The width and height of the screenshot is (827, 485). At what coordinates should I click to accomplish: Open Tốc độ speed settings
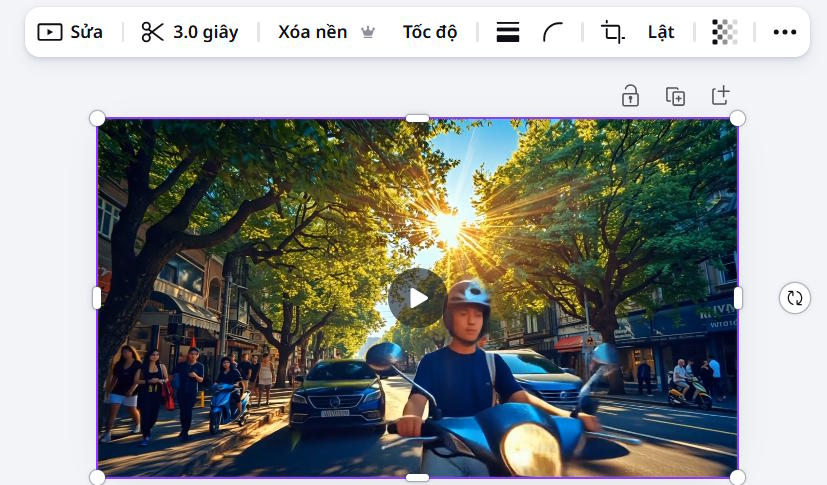click(x=430, y=32)
